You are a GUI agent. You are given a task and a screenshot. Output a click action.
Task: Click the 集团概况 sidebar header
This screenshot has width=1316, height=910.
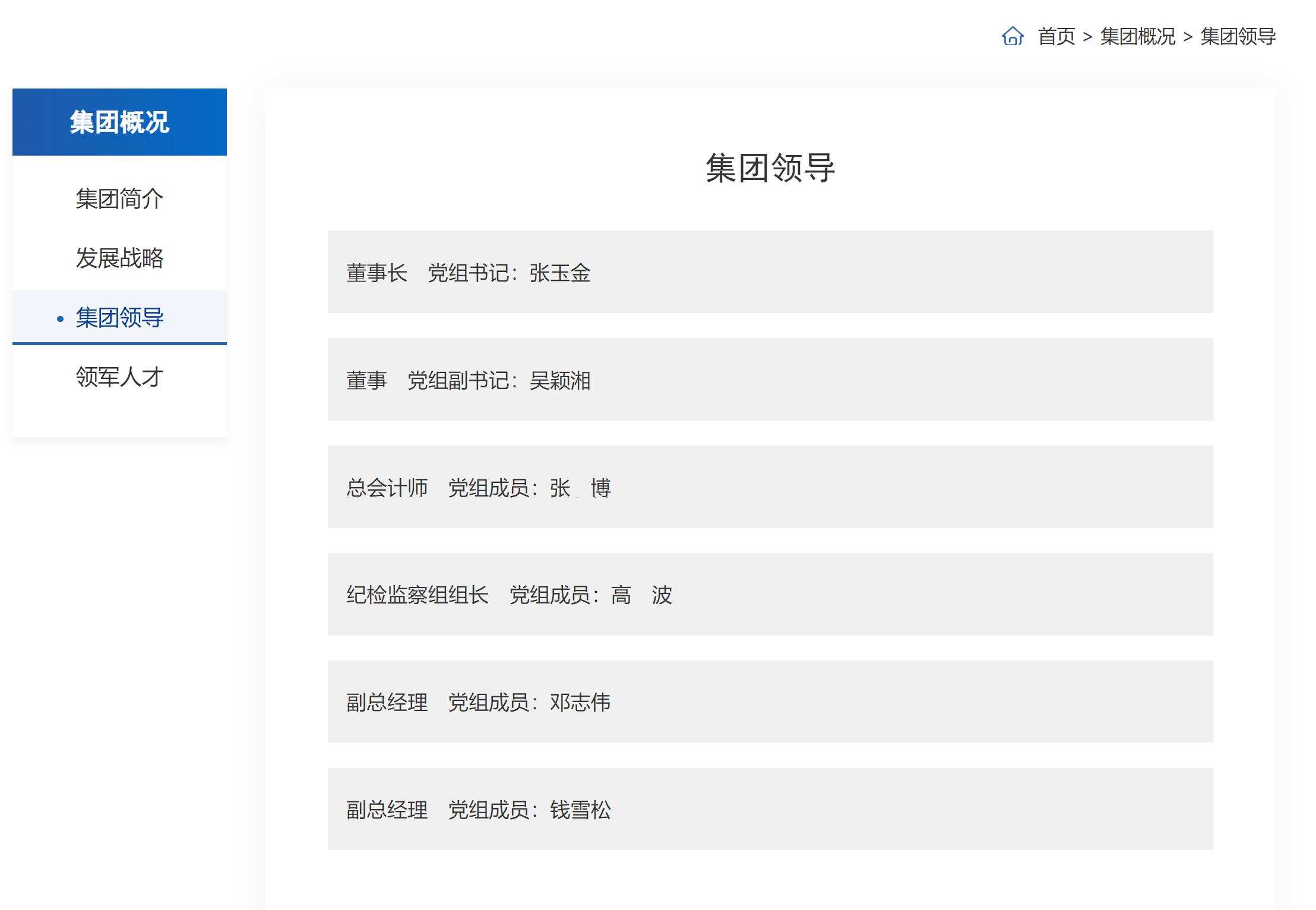[119, 122]
